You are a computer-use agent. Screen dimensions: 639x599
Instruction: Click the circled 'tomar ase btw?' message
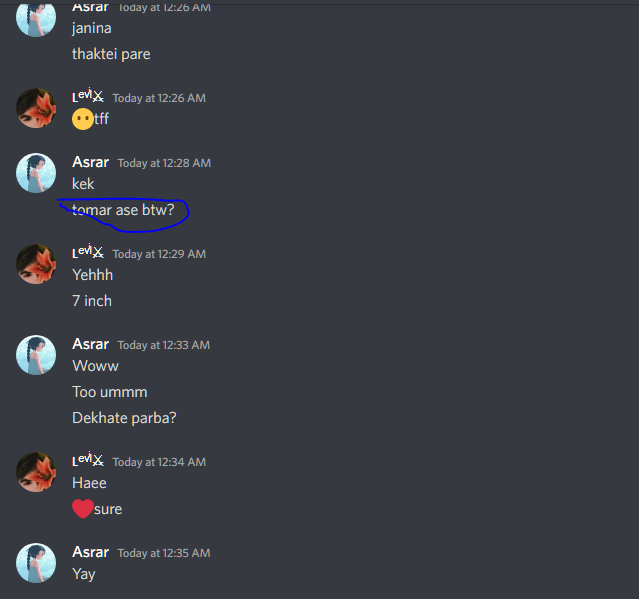(123, 210)
